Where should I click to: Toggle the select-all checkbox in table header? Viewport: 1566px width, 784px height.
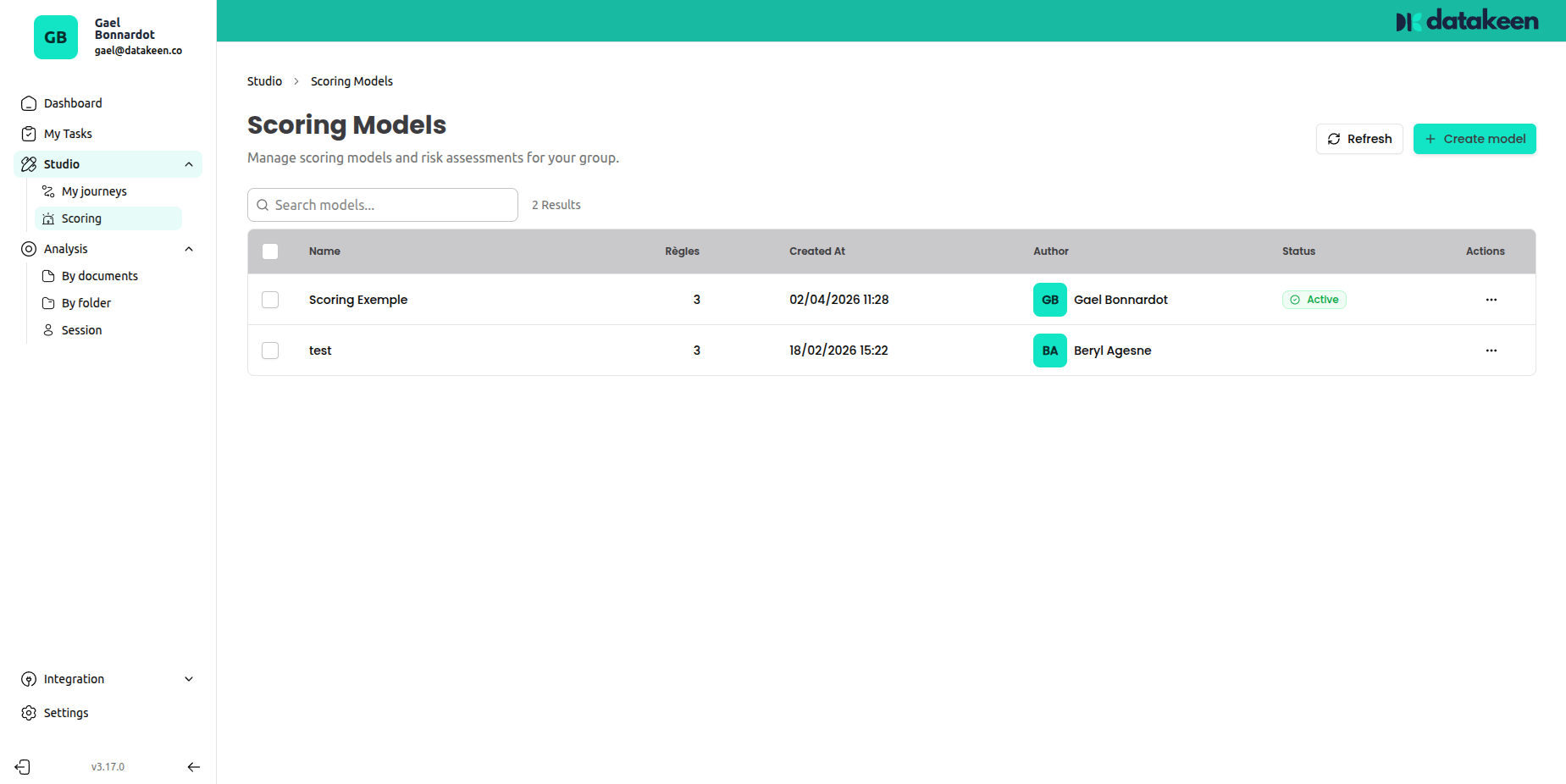point(270,251)
